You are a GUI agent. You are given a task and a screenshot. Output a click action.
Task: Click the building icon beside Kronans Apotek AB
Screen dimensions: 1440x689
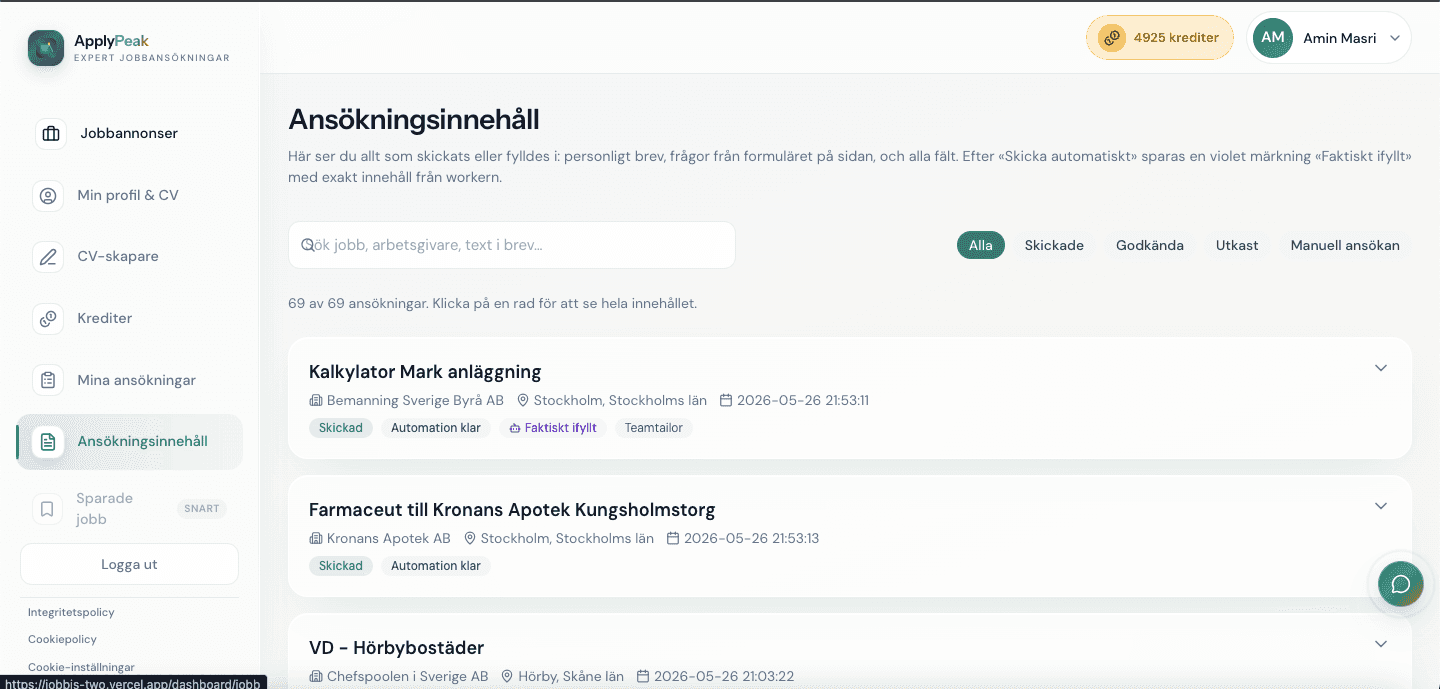(x=316, y=539)
